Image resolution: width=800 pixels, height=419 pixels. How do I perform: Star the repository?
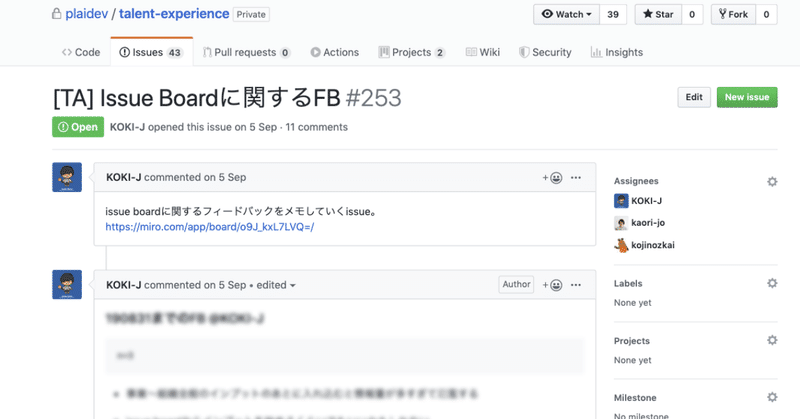pos(658,14)
